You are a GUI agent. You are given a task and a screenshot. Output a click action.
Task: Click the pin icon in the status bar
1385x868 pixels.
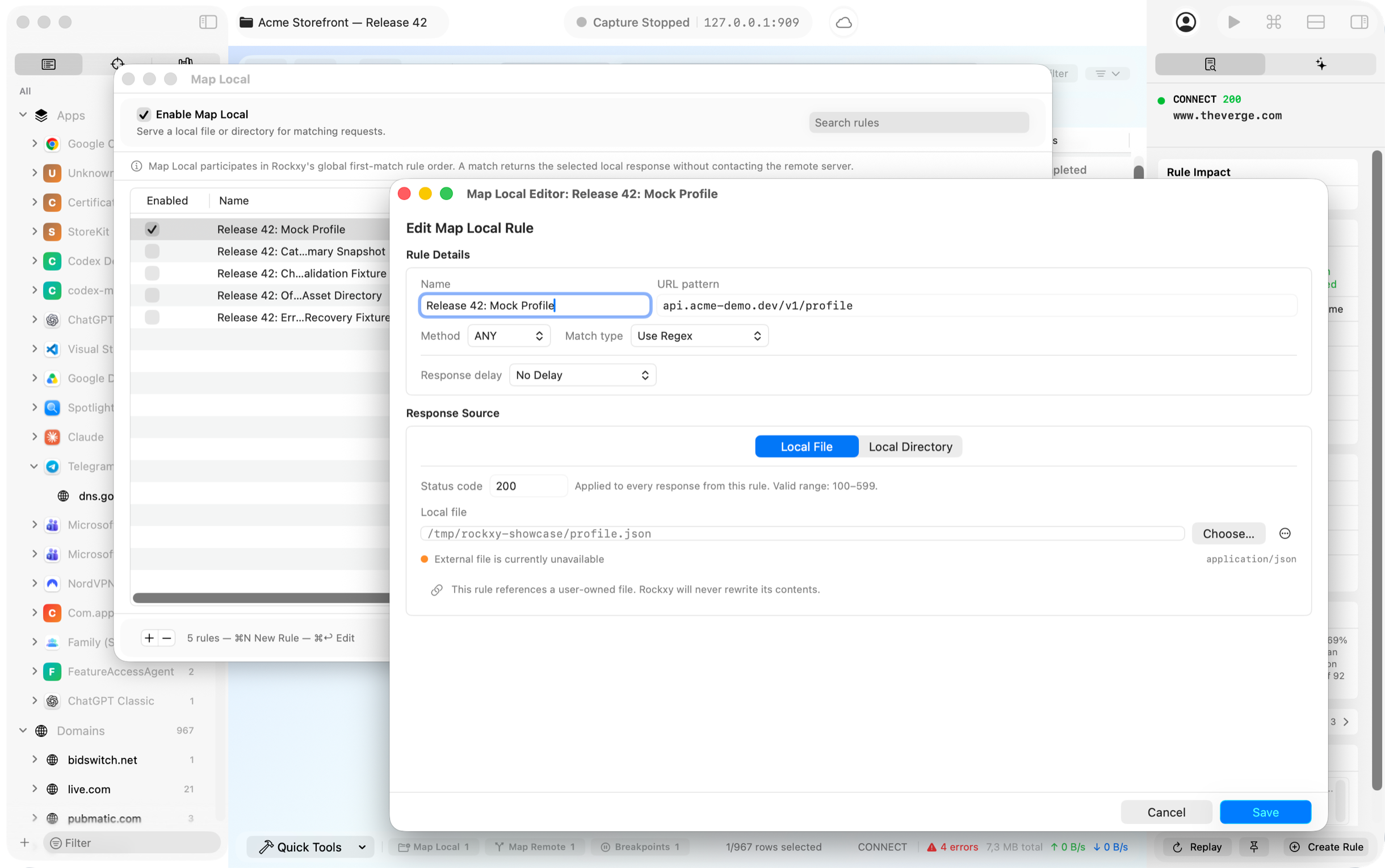coord(1253,847)
